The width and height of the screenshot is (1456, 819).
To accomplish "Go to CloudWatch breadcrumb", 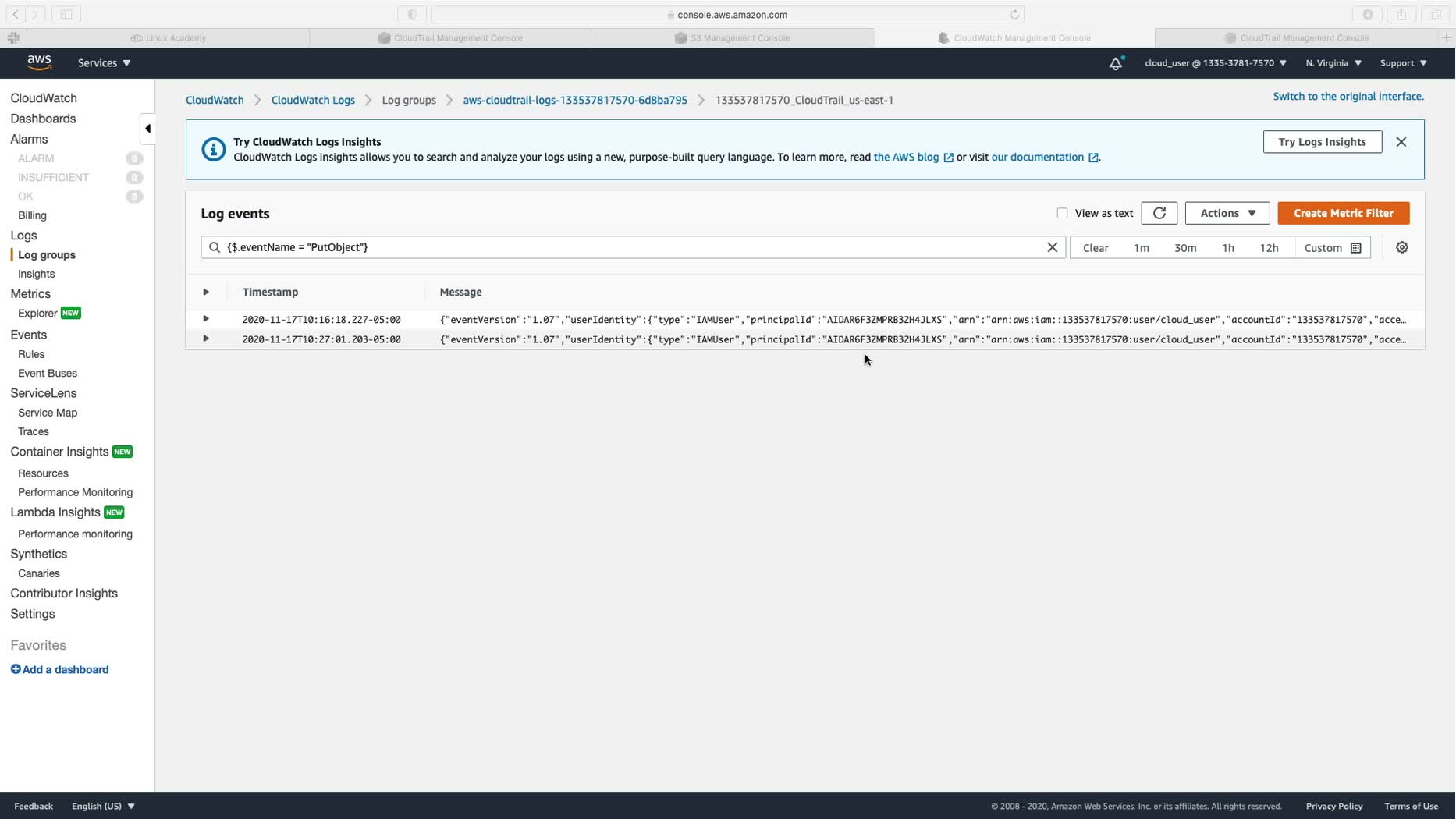I will pyautogui.click(x=215, y=101).
